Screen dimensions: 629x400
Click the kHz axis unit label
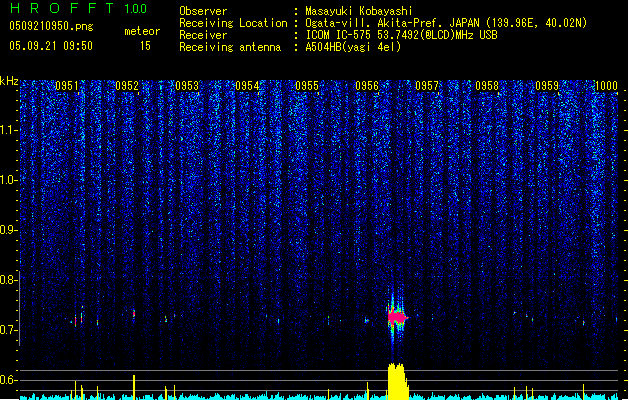9,81
